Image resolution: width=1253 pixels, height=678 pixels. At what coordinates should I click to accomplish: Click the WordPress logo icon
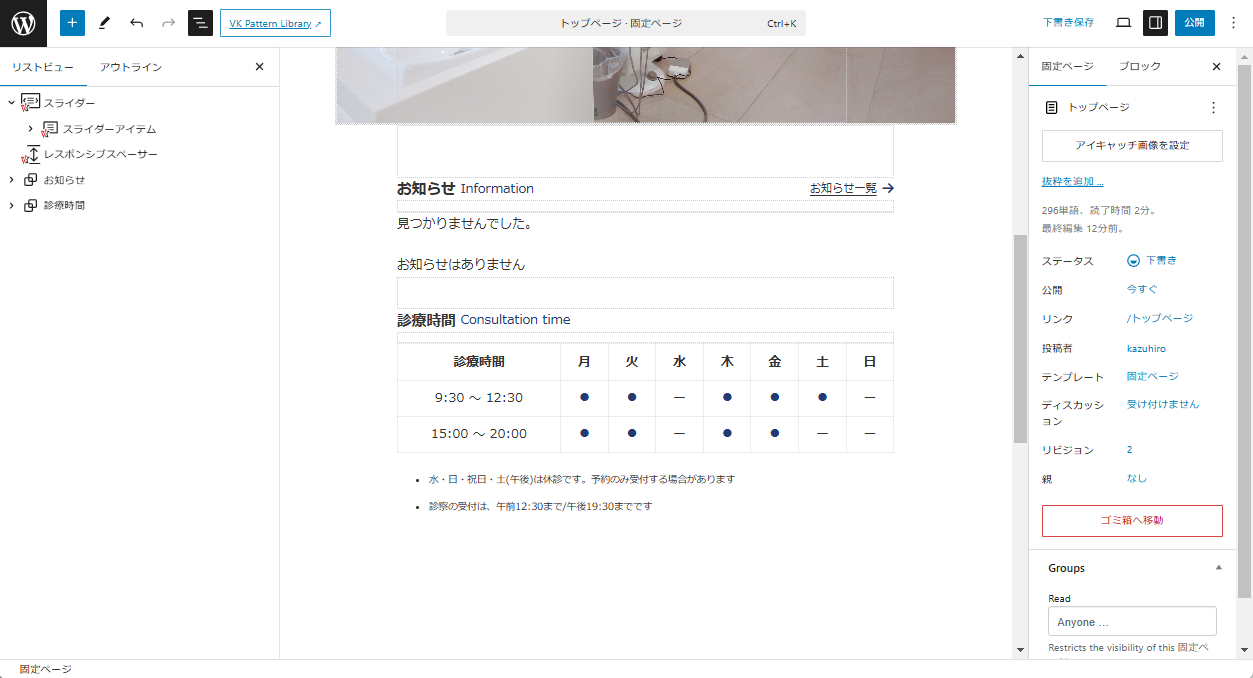click(x=23, y=23)
